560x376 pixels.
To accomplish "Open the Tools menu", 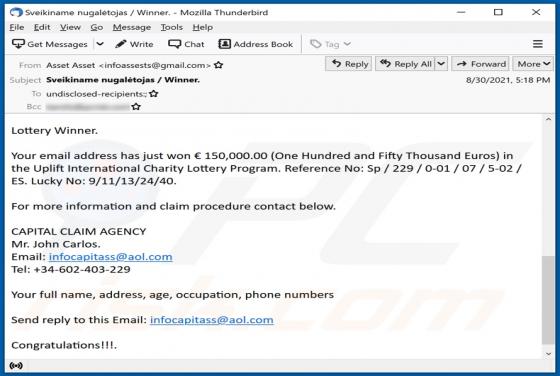I will point(172,27).
